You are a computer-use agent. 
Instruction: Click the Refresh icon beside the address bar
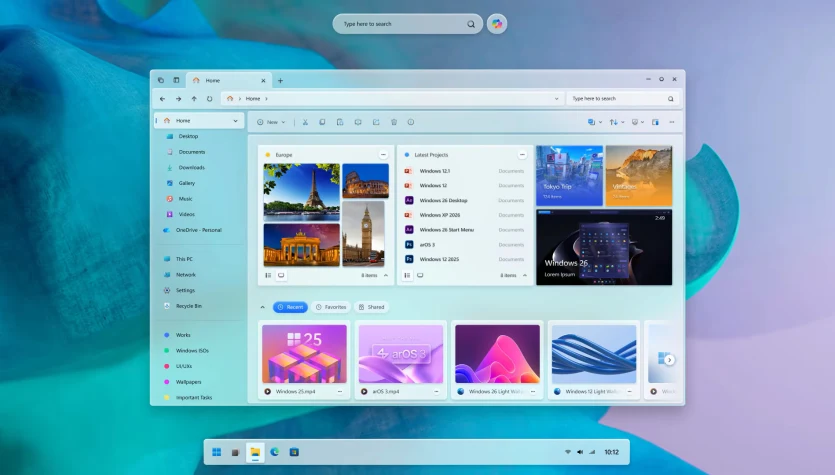click(209, 99)
